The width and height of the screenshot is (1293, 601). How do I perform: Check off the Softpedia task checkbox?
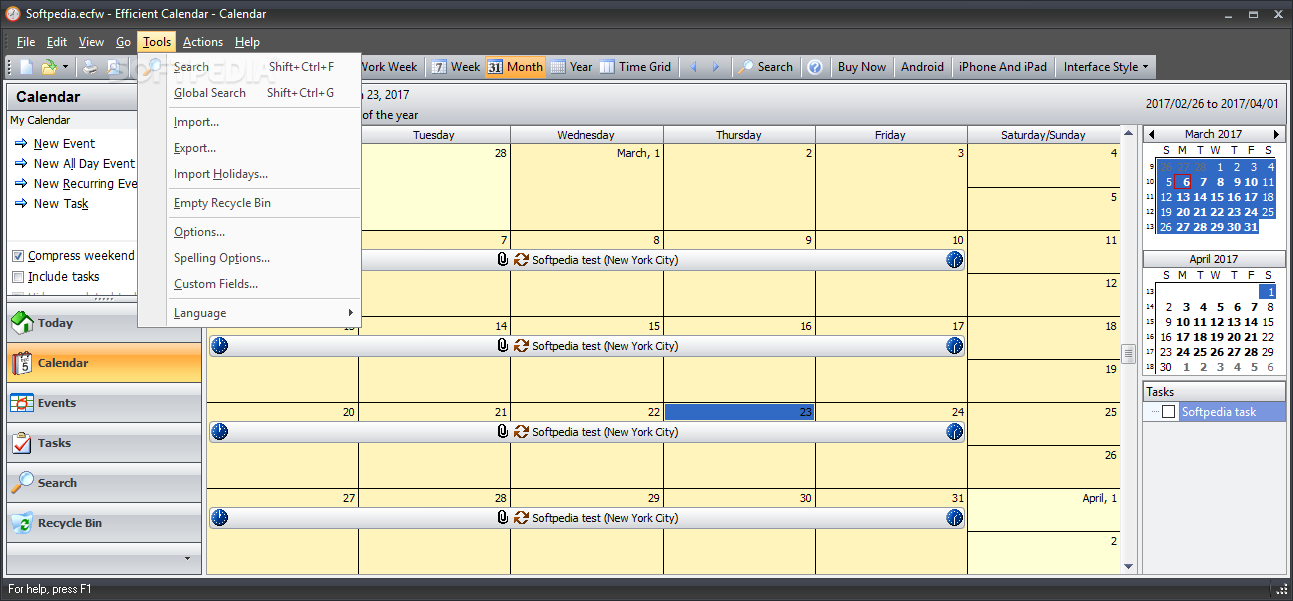click(x=1169, y=412)
